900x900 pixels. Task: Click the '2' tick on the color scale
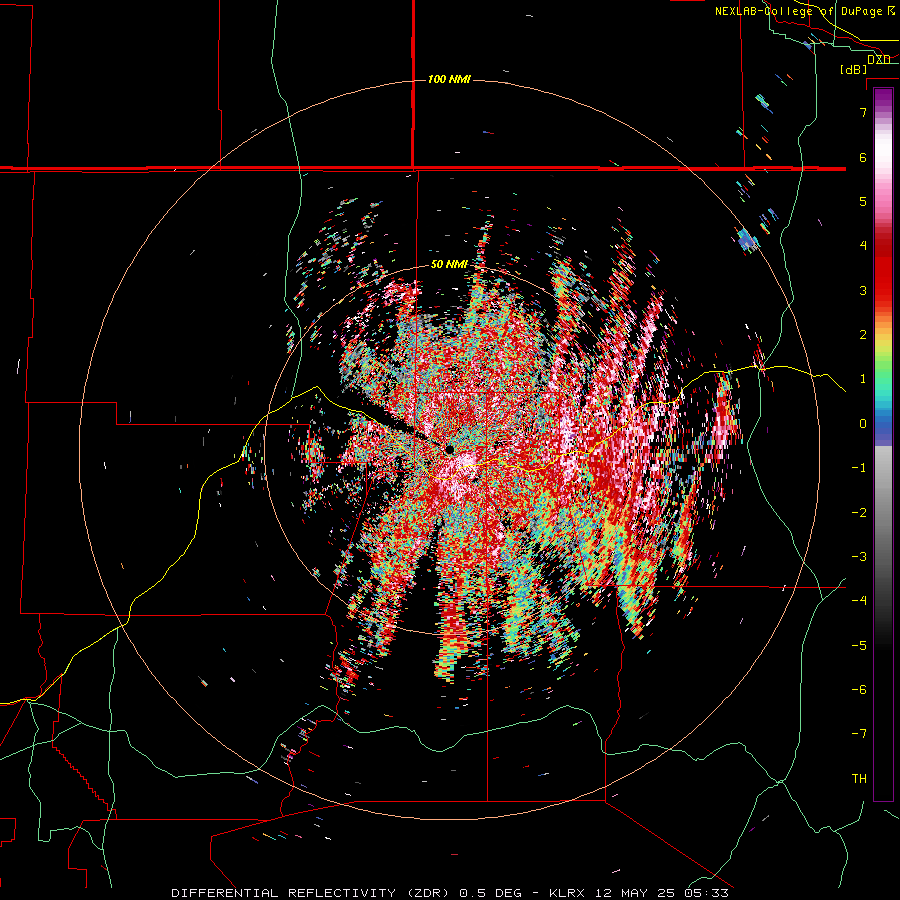(863, 335)
